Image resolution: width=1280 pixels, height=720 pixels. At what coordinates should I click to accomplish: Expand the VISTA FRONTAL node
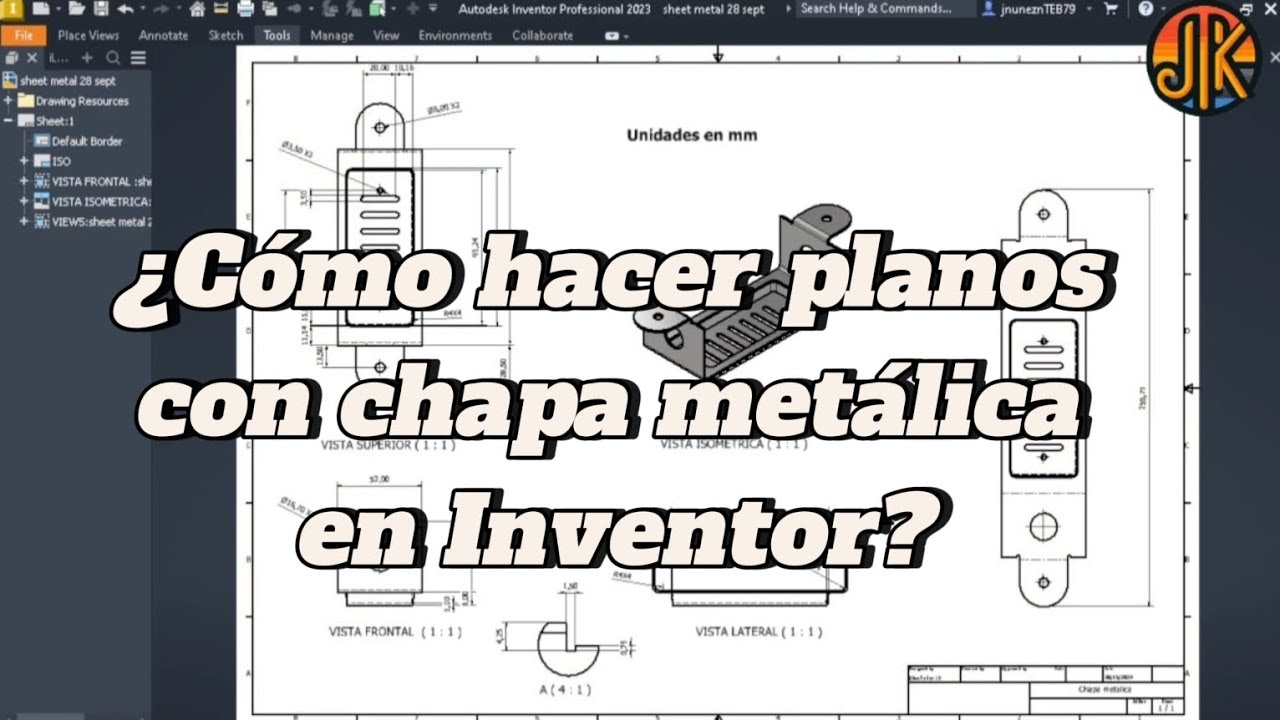(25, 181)
